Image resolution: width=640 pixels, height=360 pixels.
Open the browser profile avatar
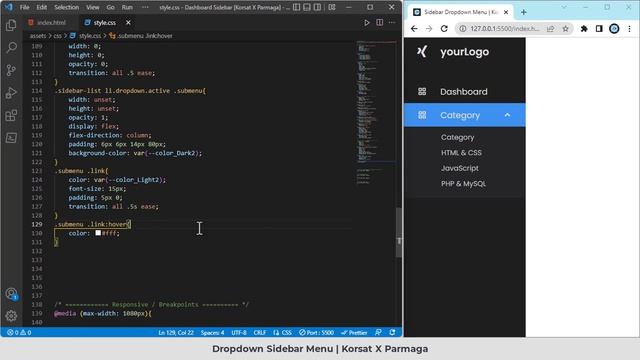[x=614, y=29]
